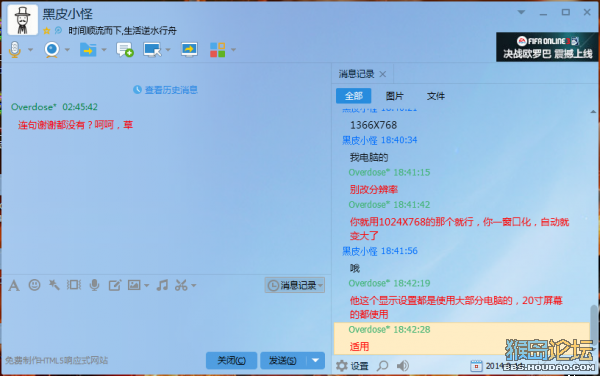Screen dimensions: 600x376
Task: Choose music with the note icon
Action: pos(162,285)
